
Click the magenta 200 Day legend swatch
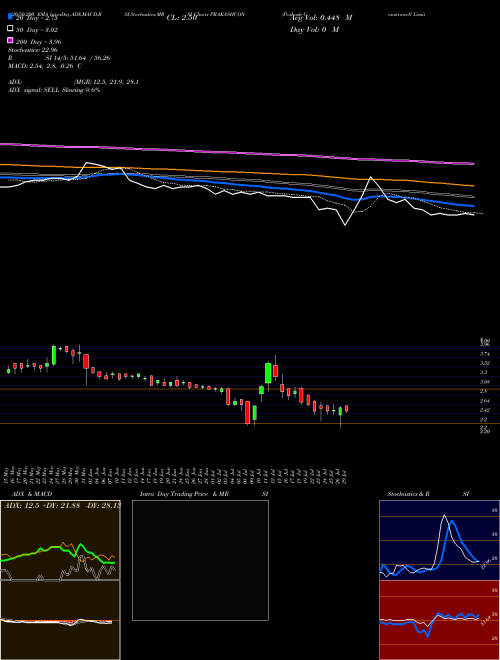pyautogui.click(x=10, y=40)
